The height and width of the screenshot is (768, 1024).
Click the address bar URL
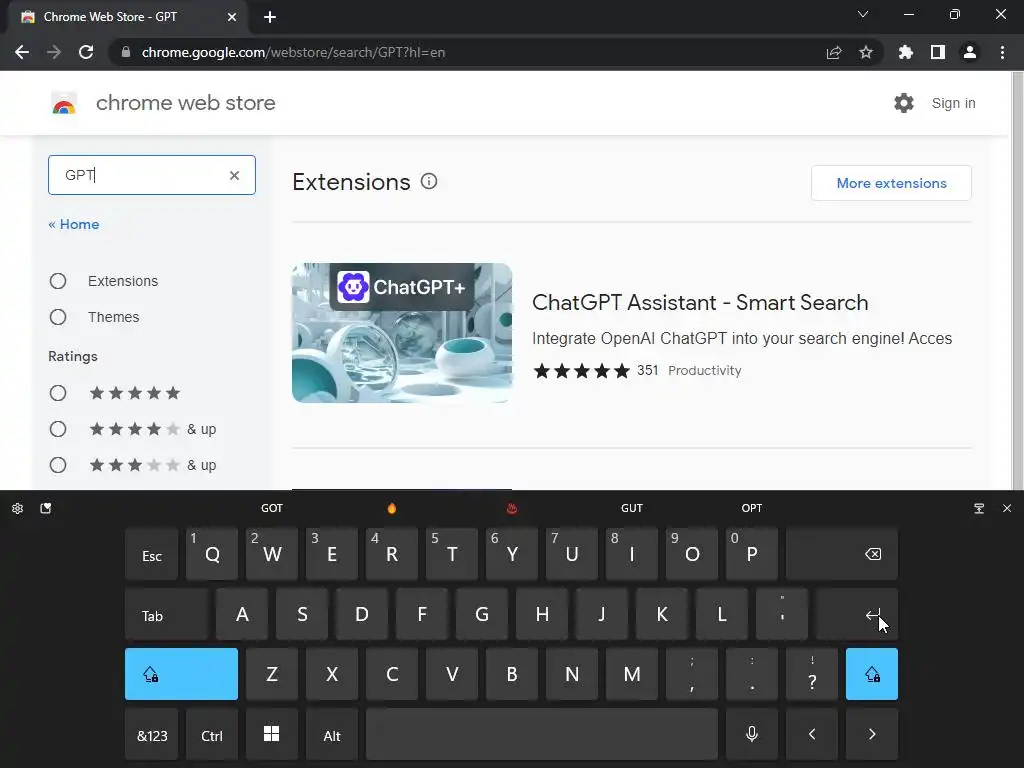293,52
